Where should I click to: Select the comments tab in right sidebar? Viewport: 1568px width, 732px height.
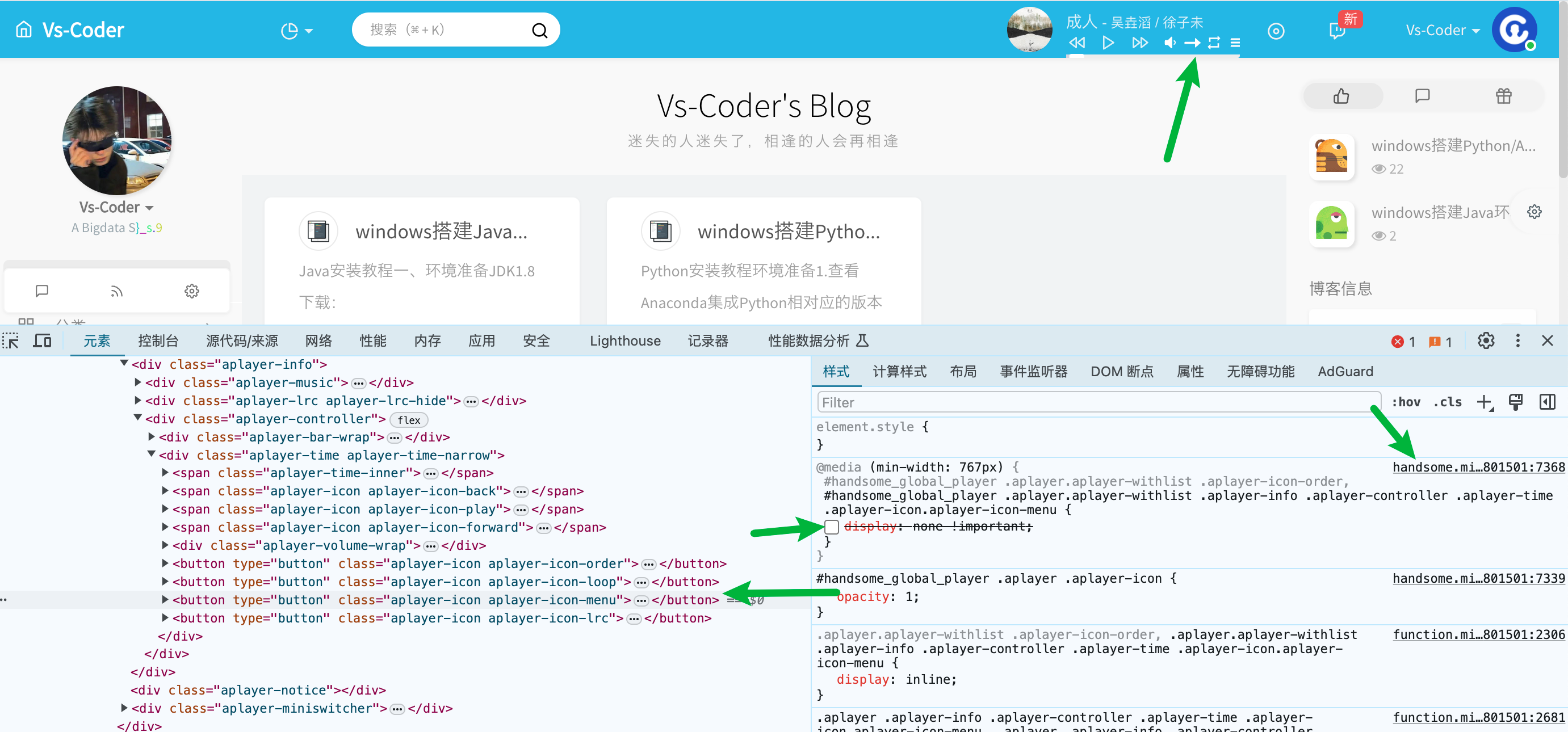1422,95
